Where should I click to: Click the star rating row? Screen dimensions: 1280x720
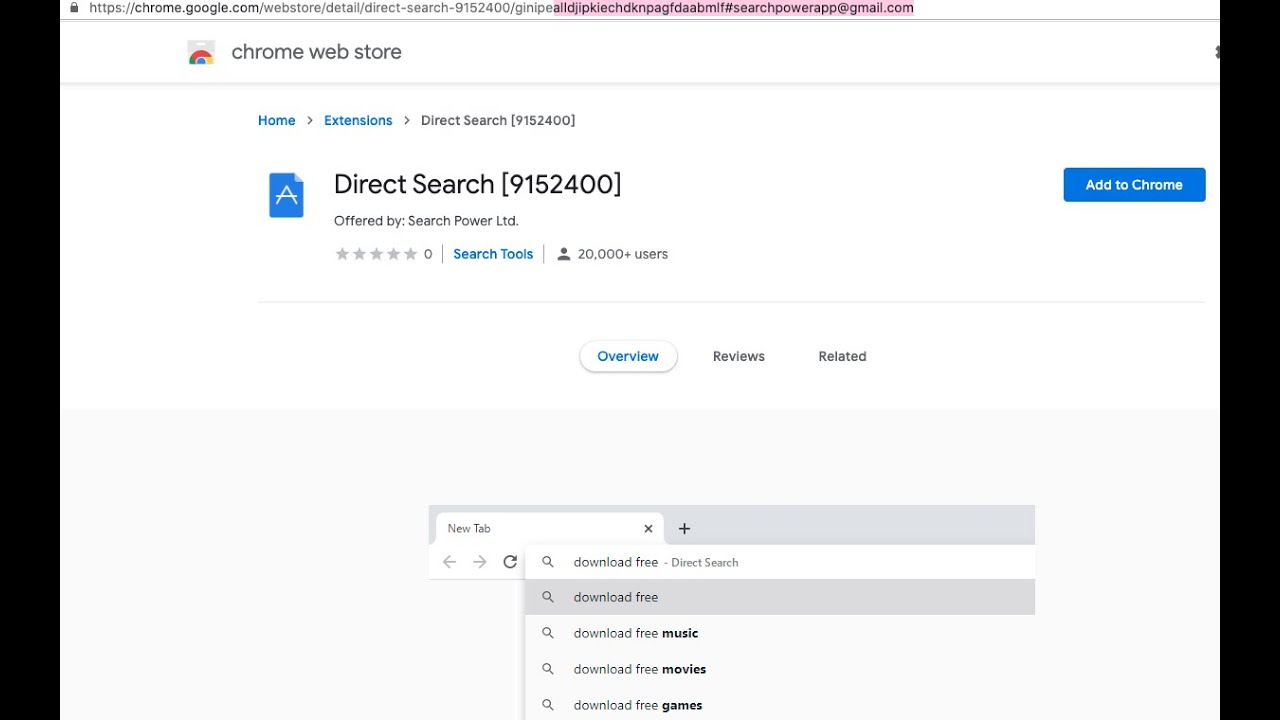pyautogui.click(x=376, y=254)
